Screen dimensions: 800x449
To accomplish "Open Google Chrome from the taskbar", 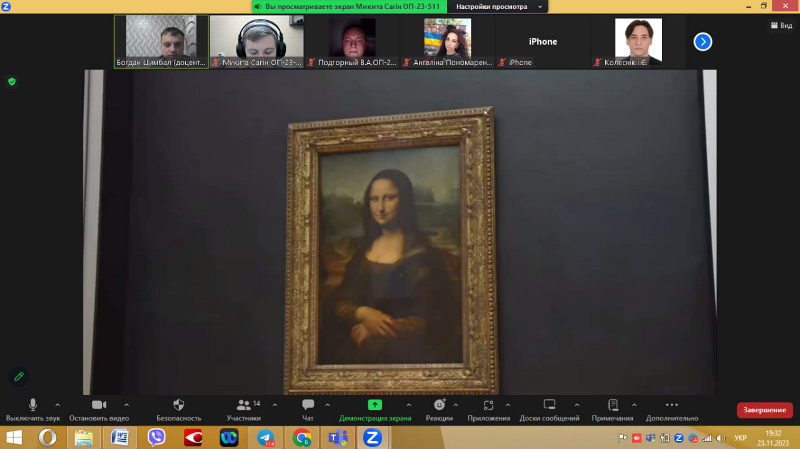I will point(302,438).
